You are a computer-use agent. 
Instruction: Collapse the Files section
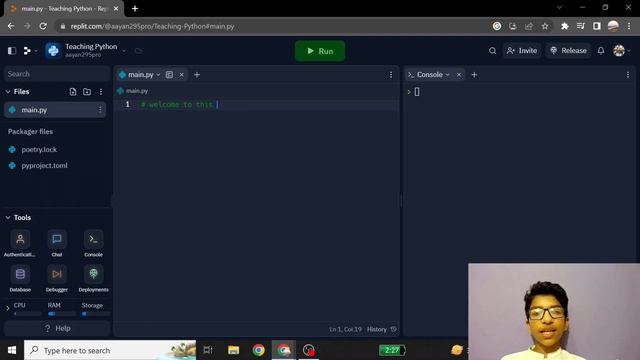pos(8,92)
